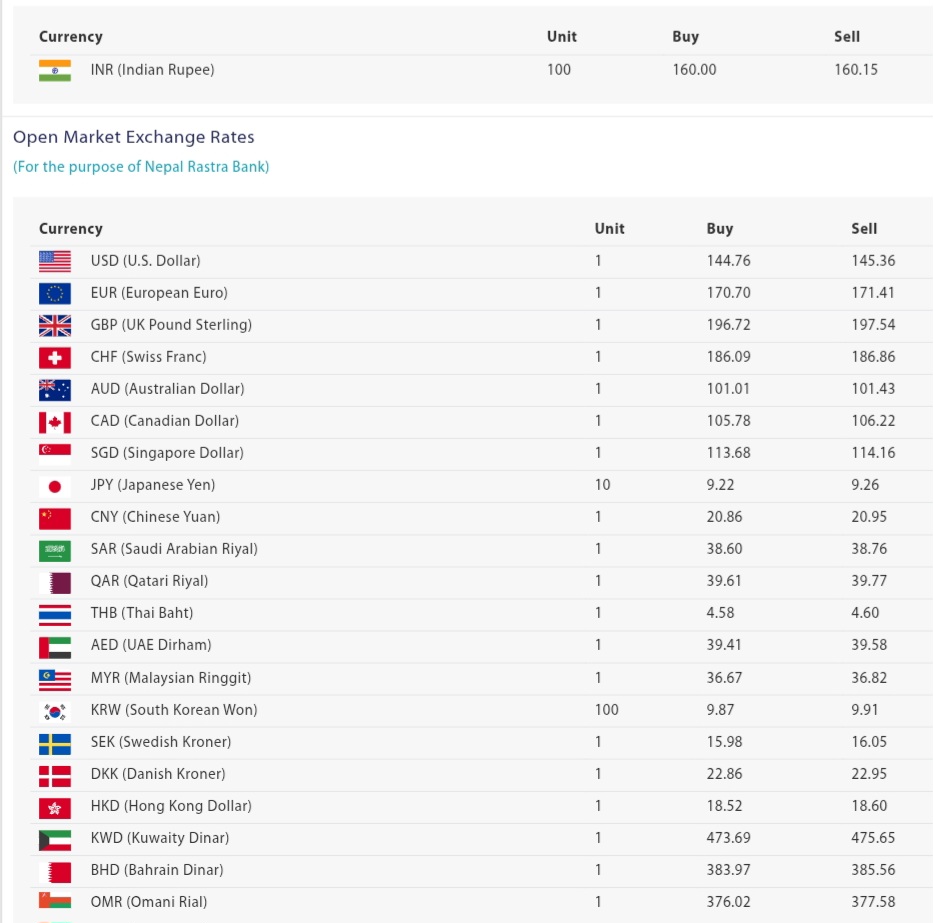933x923 pixels.
Task: Click the Indian flag icon beside INR
Action: [55, 70]
